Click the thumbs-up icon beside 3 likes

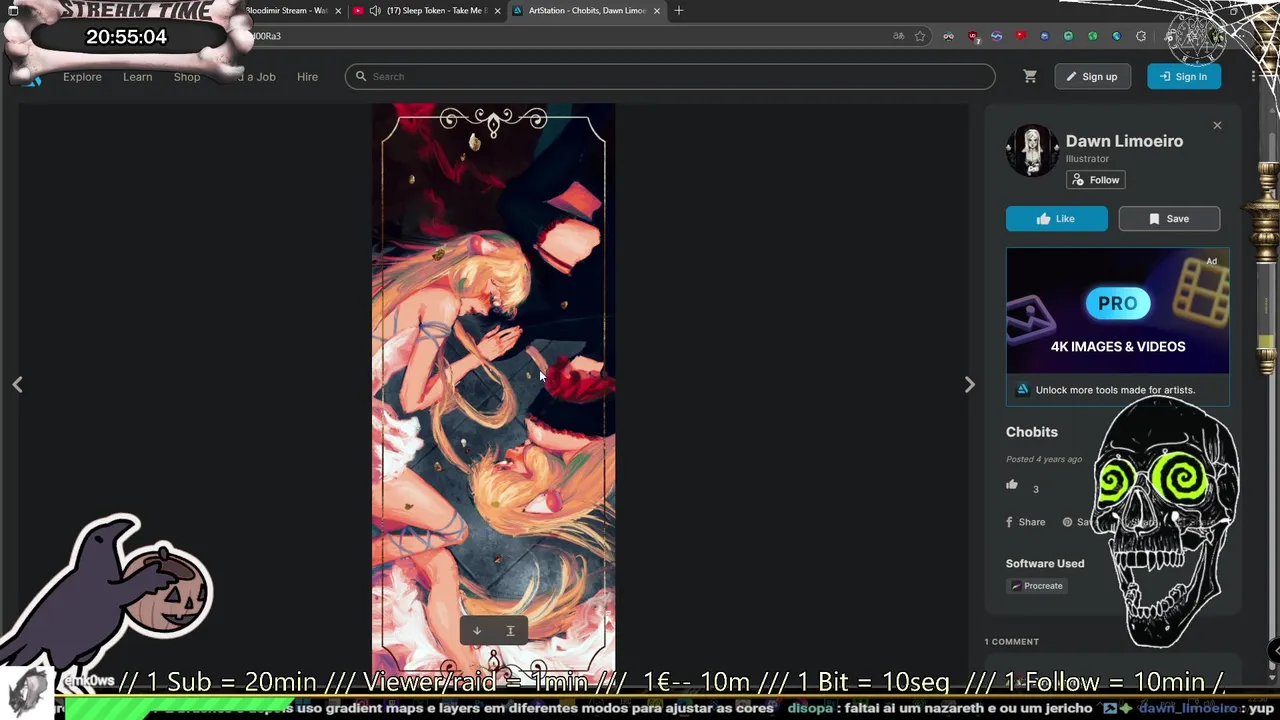coord(1012,485)
